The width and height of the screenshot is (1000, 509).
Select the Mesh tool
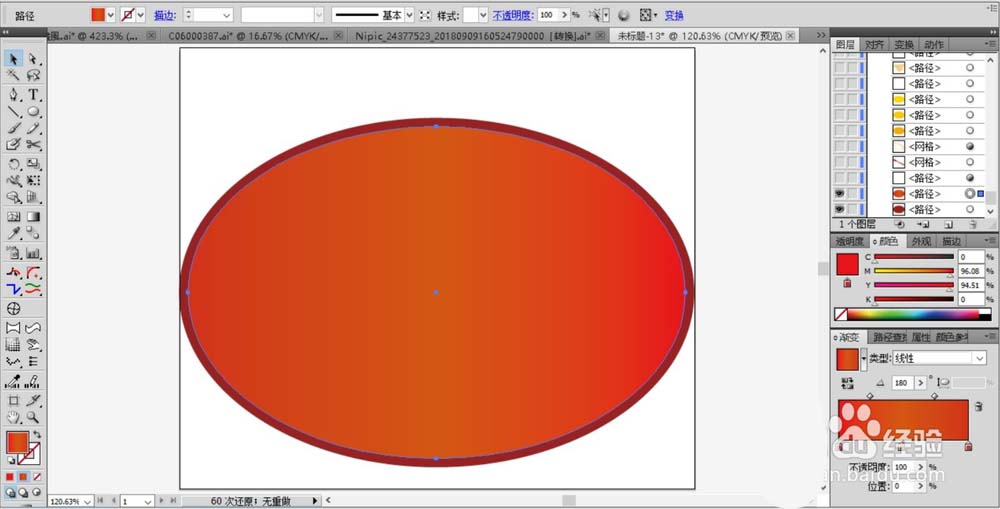coord(13,217)
